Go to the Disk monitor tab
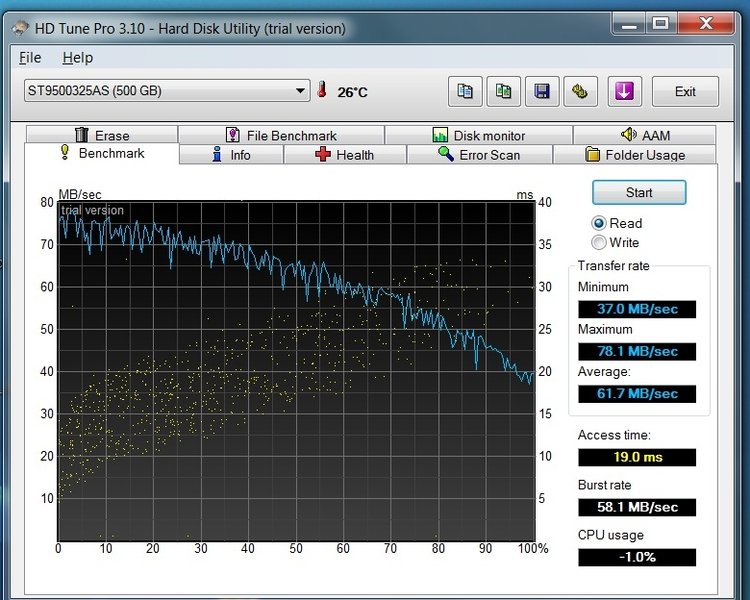The width and height of the screenshot is (750, 600). (x=480, y=135)
